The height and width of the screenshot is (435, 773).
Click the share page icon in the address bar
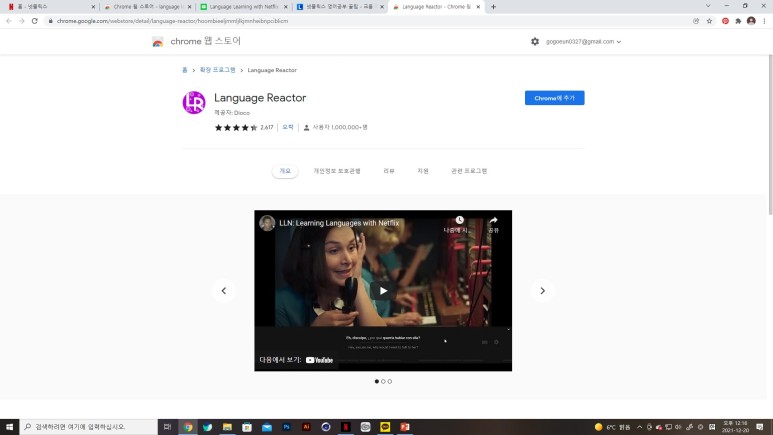[x=696, y=21]
